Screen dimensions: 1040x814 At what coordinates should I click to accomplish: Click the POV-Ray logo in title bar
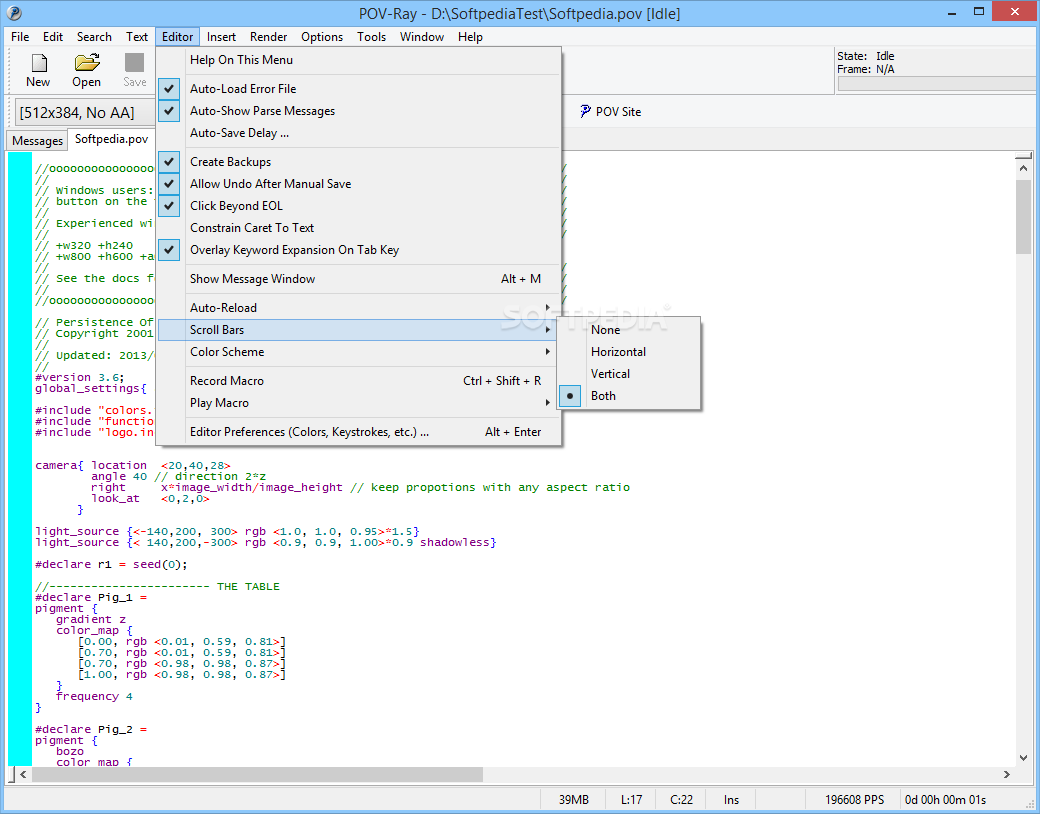pyautogui.click(x=14, y=13)
